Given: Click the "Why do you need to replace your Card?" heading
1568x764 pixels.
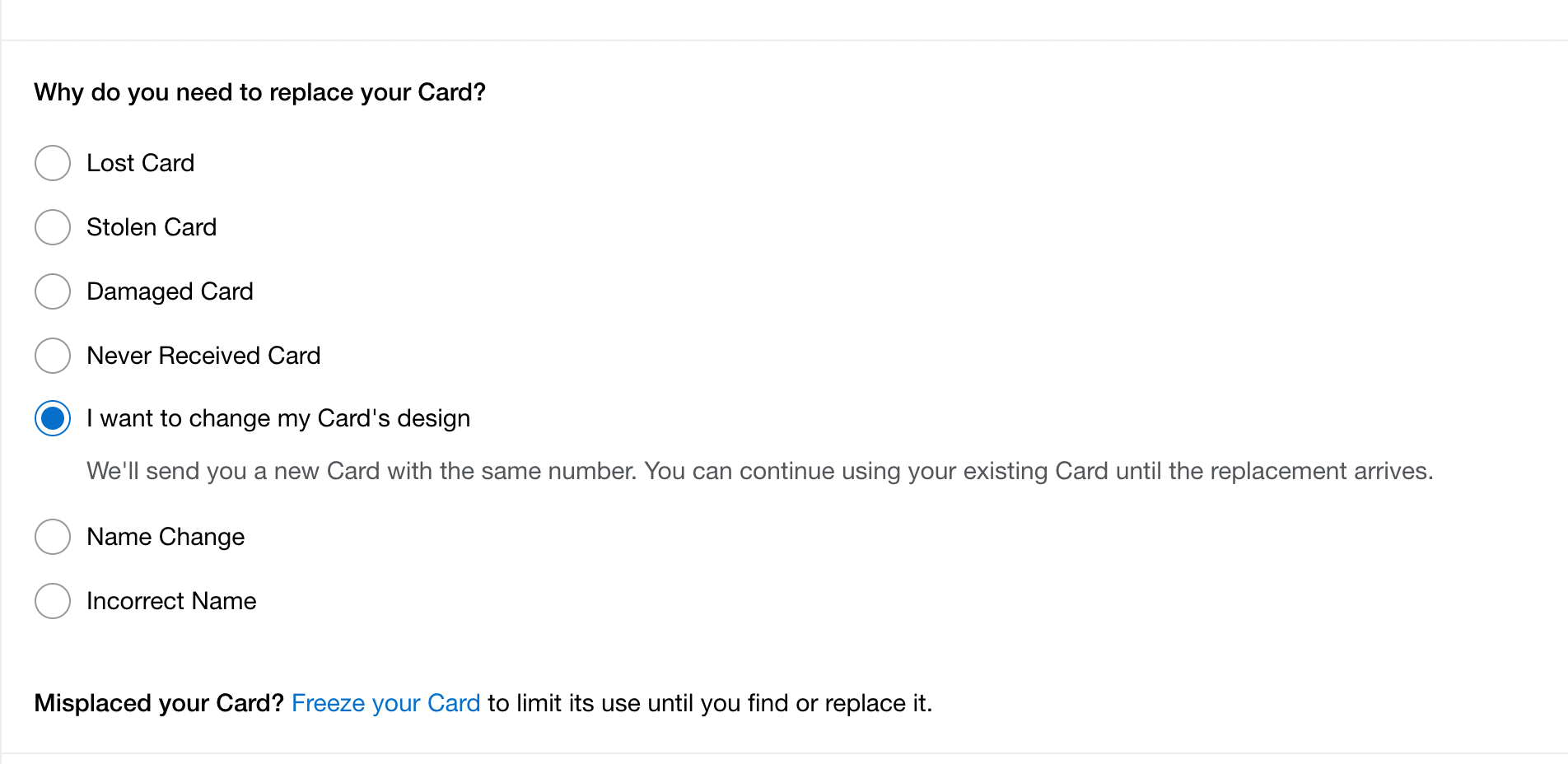Looking at the screenshot, I should 259,92.
